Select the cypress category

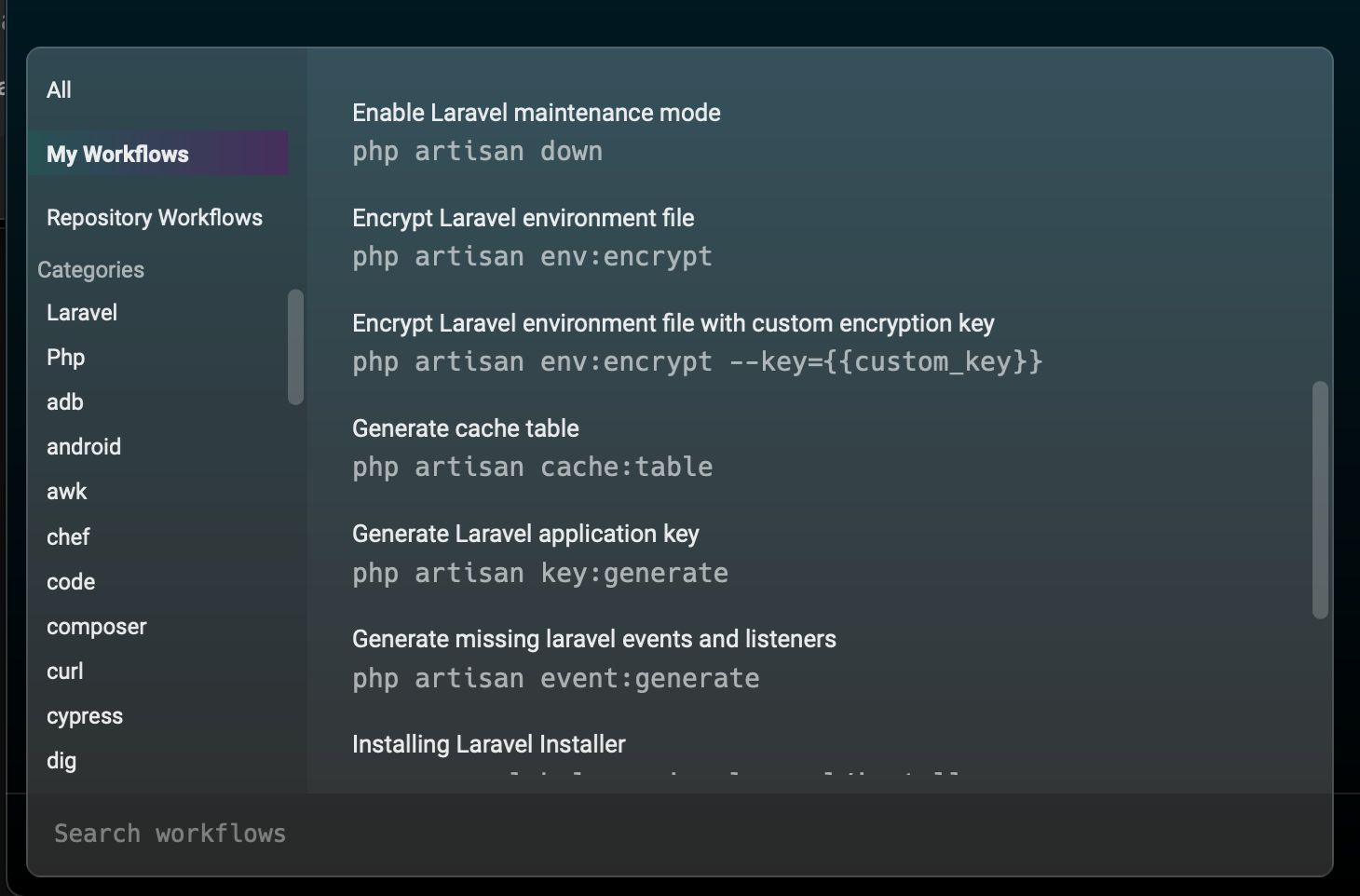point(85,716)
